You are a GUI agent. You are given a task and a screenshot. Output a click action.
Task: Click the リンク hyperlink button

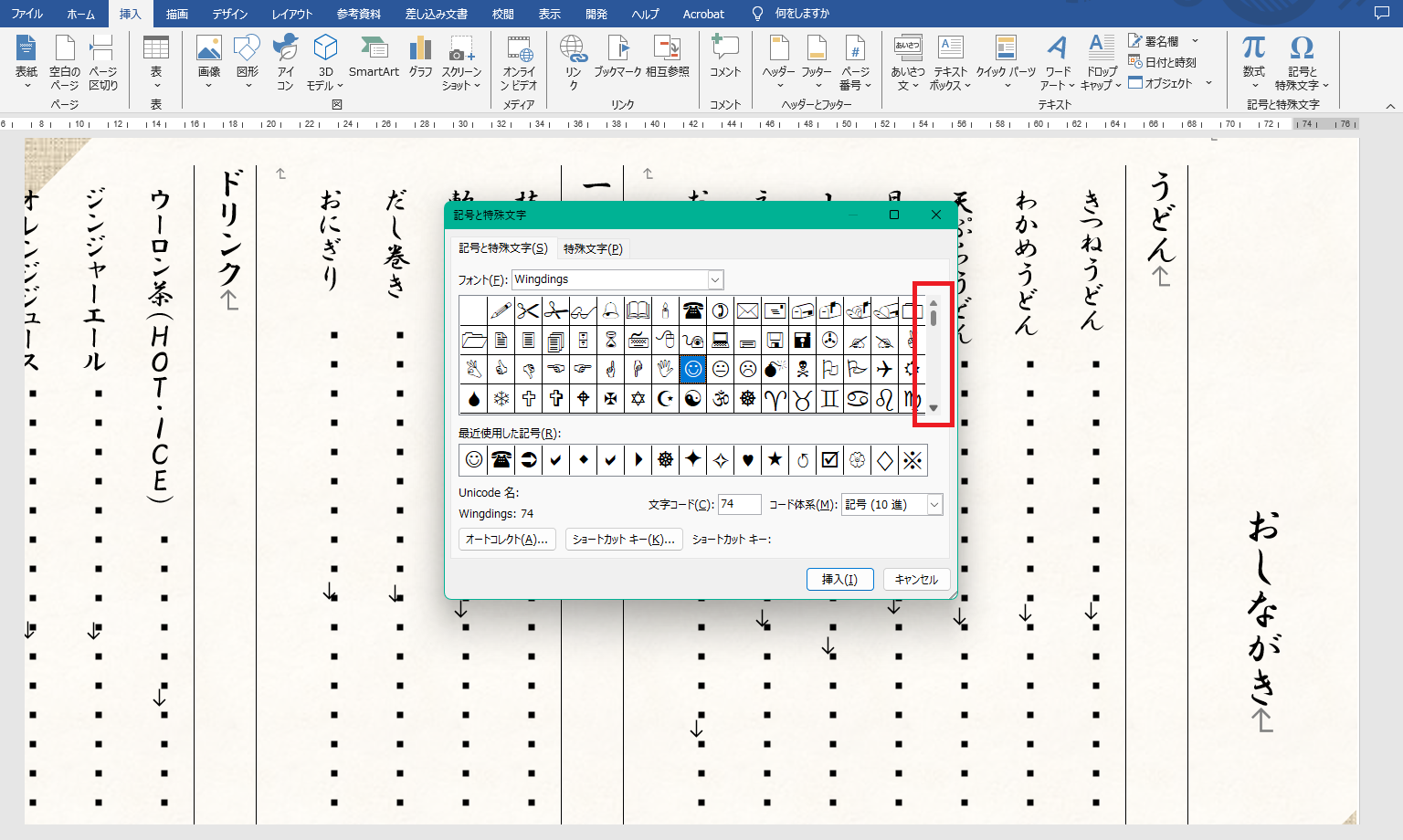point(573,62)
